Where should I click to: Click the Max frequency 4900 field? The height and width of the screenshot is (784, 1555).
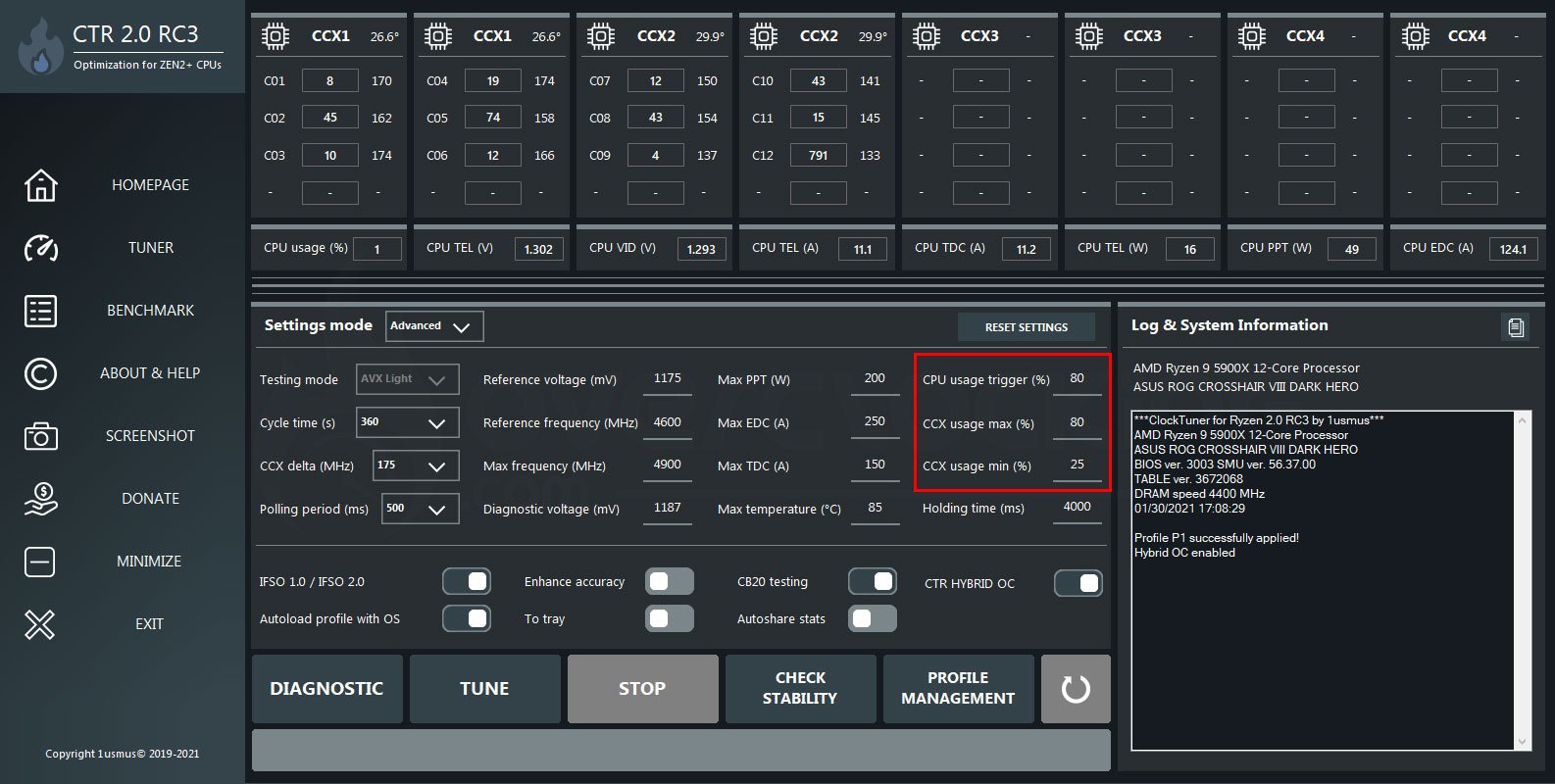pyautogui.click(x=668, y=465)
